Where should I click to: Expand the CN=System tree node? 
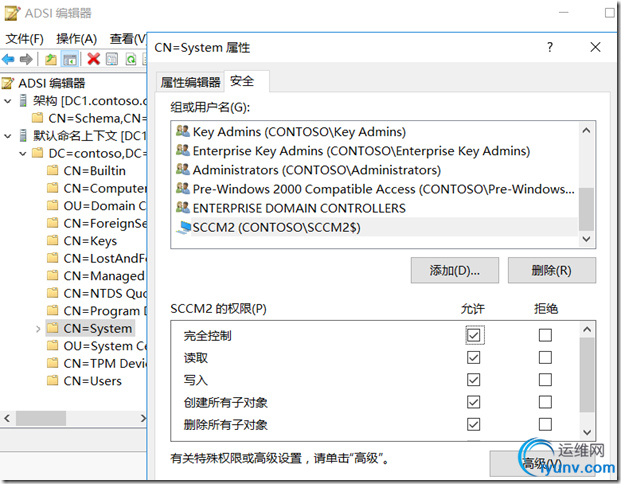coord(38,329)
